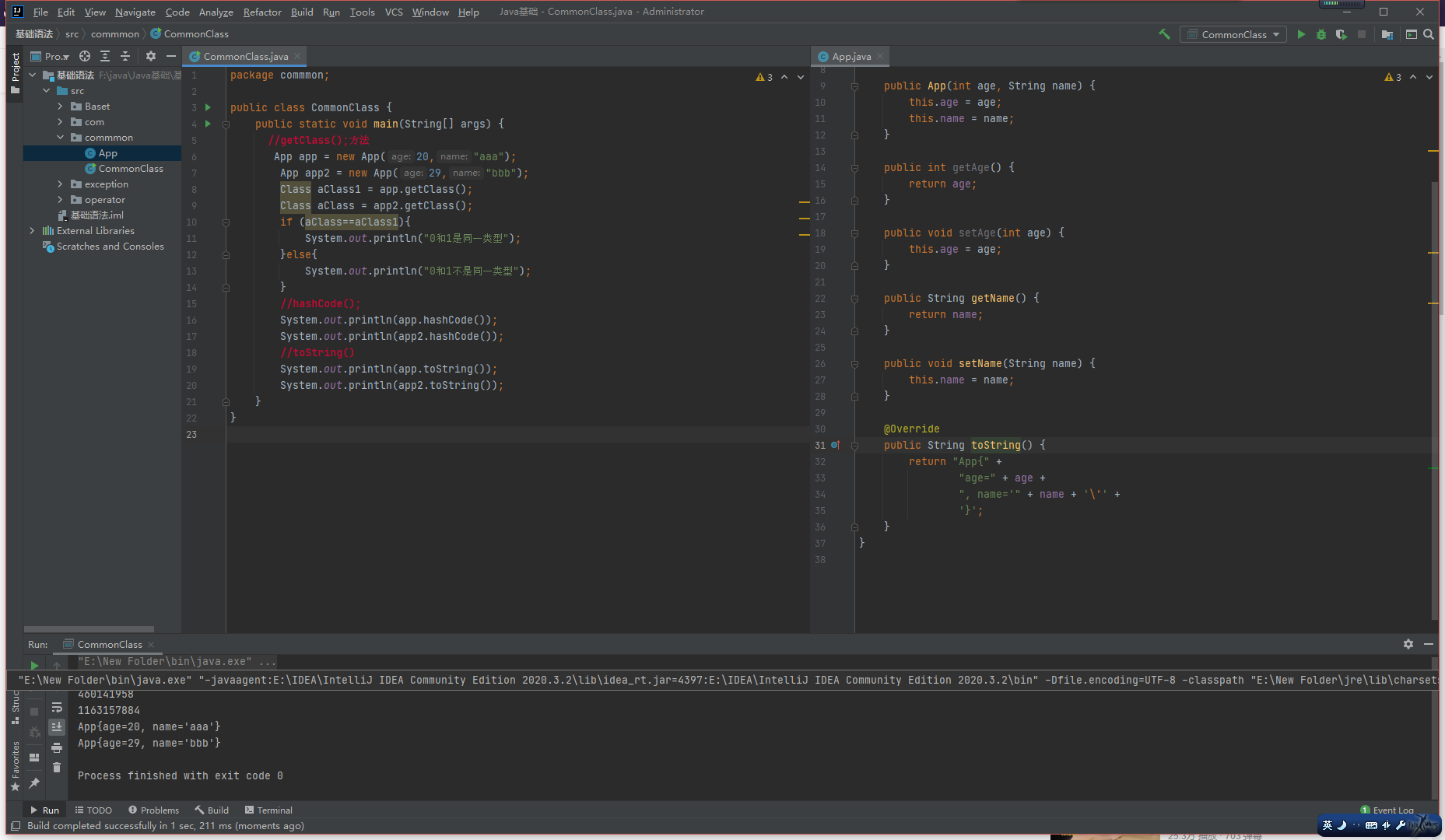
Task: Run CommonClass with the green toolbar play button
Action: coord(1301,34)
